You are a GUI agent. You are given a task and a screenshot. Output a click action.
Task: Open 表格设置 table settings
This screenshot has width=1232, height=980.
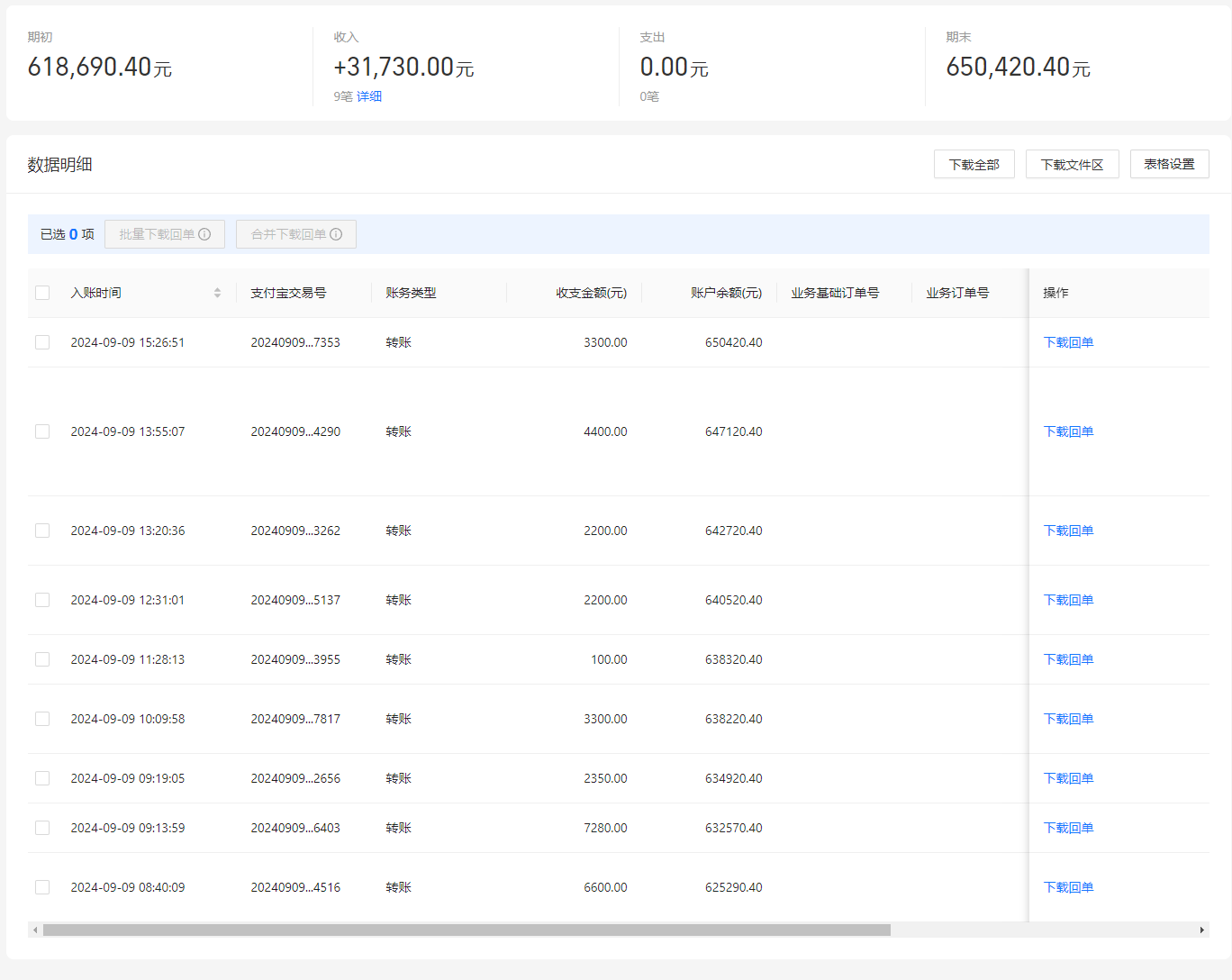(1170, 164)
